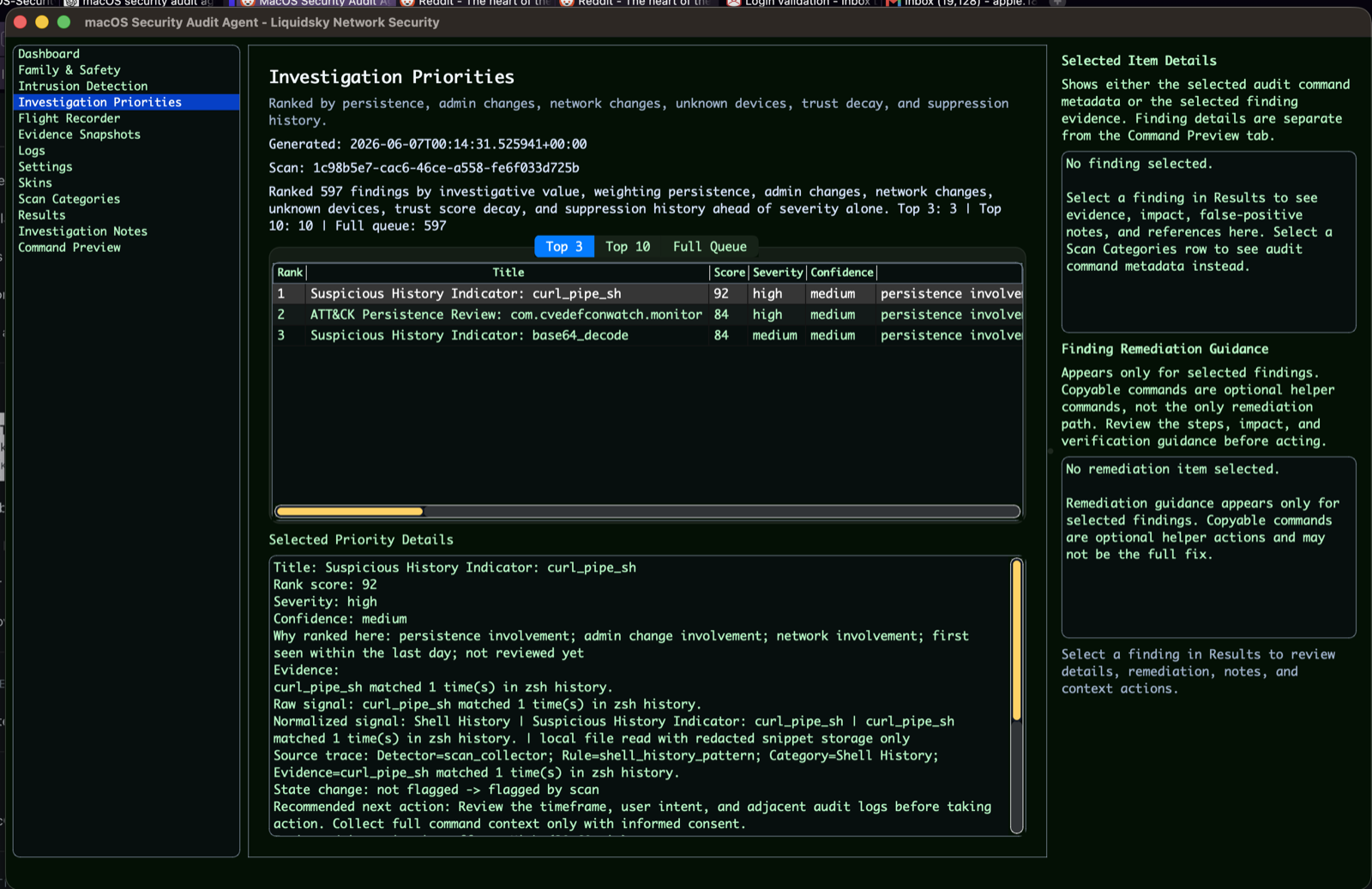Sort by the Confidence column header
The image size is (1372, 889).
click(x=842, y=273)
